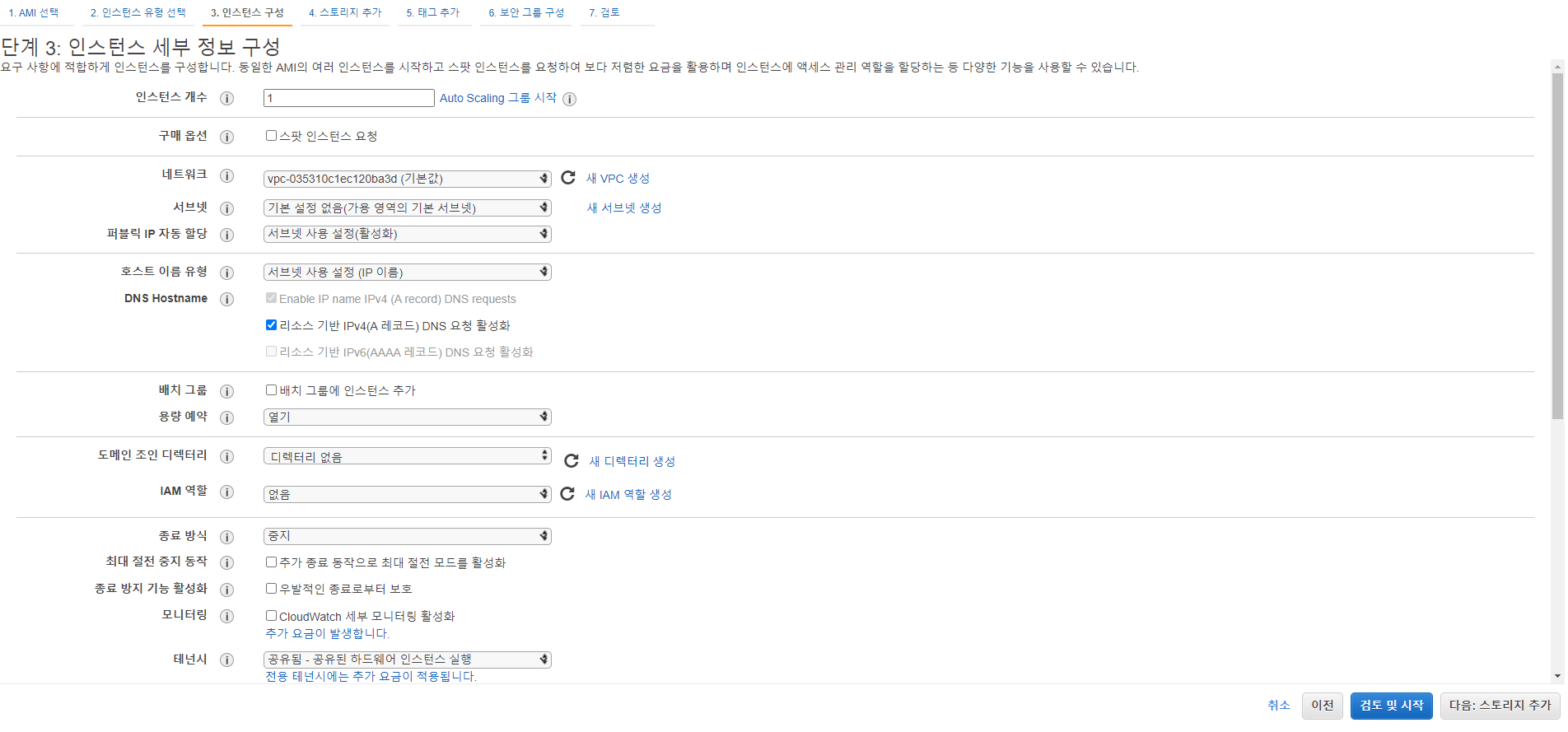This screenshot has height=732, width=1568.
Task: Click the info icon next to 인스턴스 개수
Action: coord(227,98)
